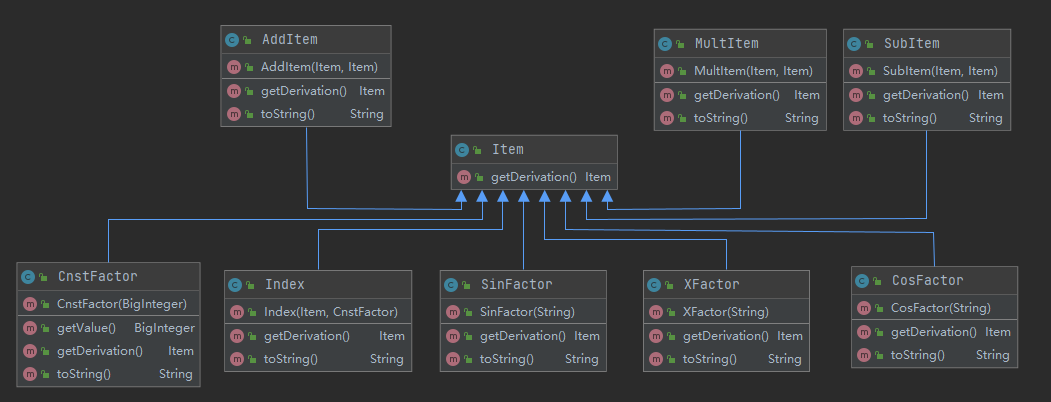
Task: Click the SinFactor class icon
Action: [x=451, y=285]
